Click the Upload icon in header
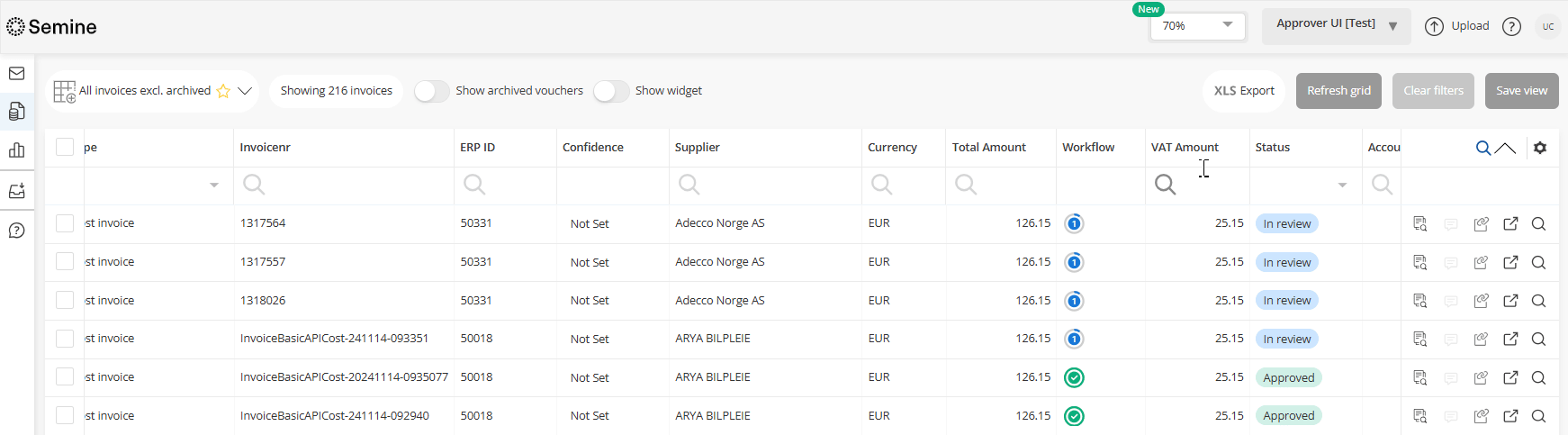Viewport: 1568px width, 435px height. point(1434,26)
